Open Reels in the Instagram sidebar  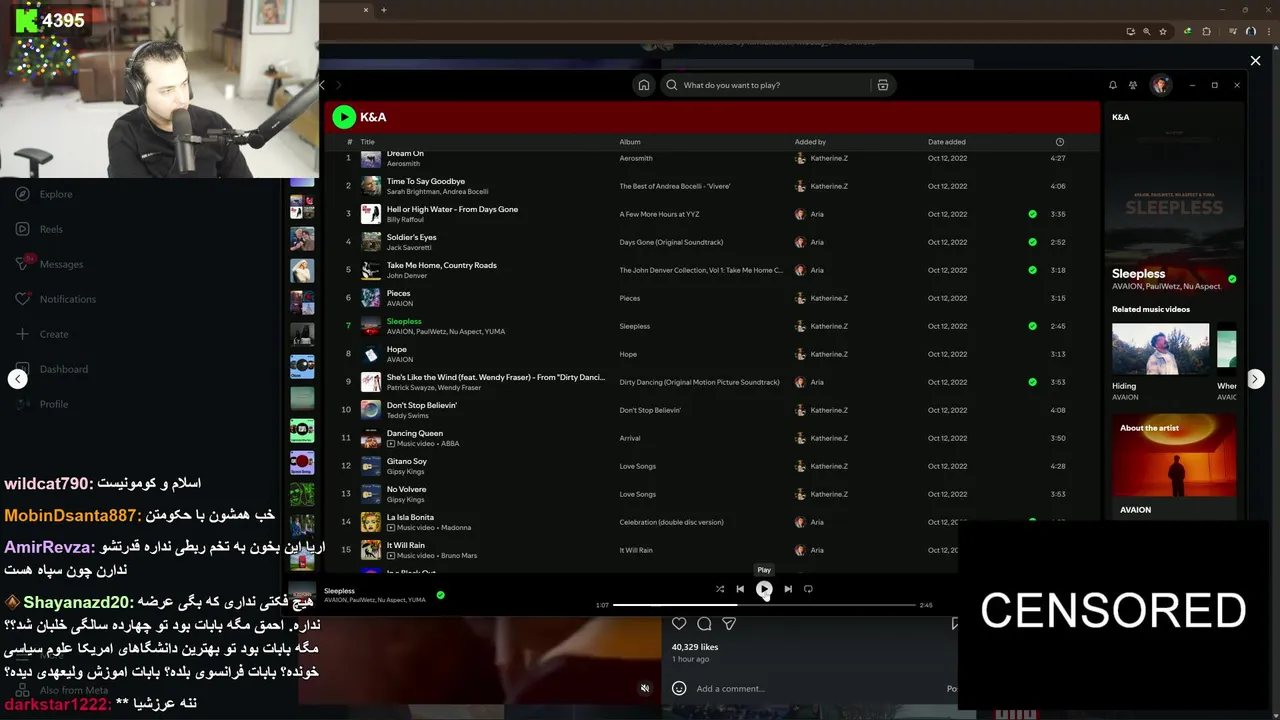click(39, 229)
